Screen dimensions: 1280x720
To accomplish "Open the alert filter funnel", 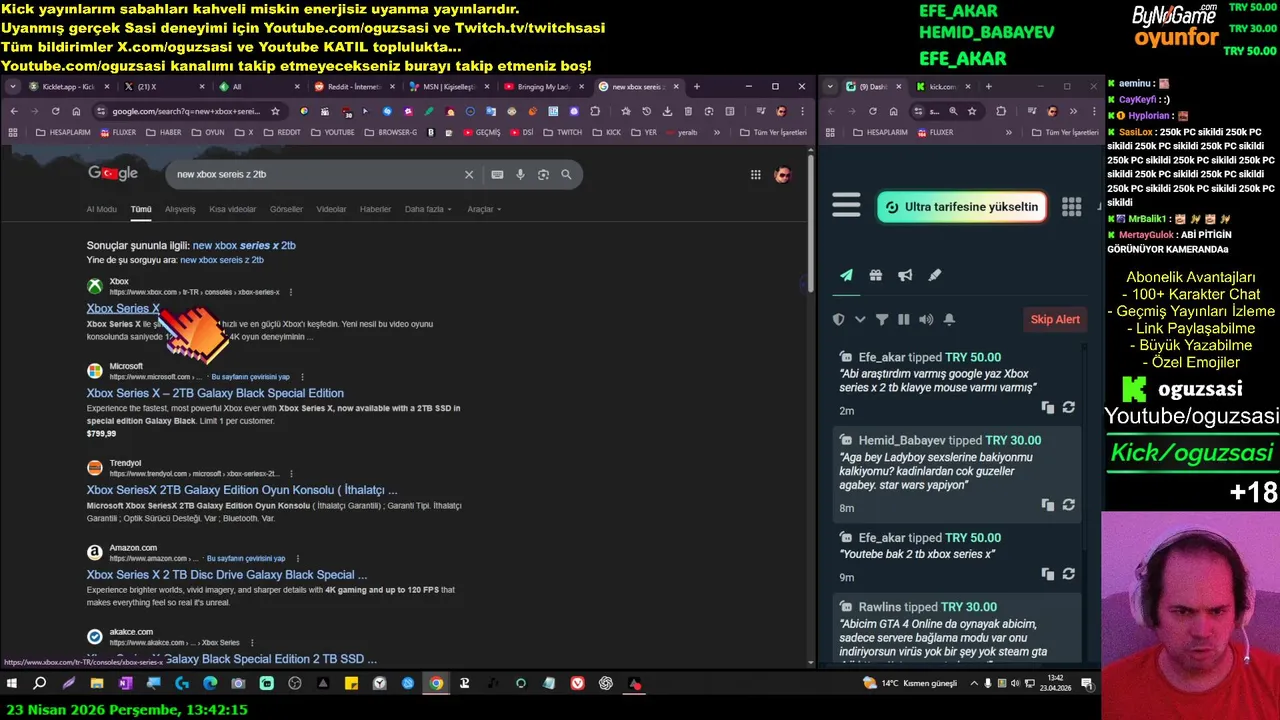I will [x=882, y=319].
